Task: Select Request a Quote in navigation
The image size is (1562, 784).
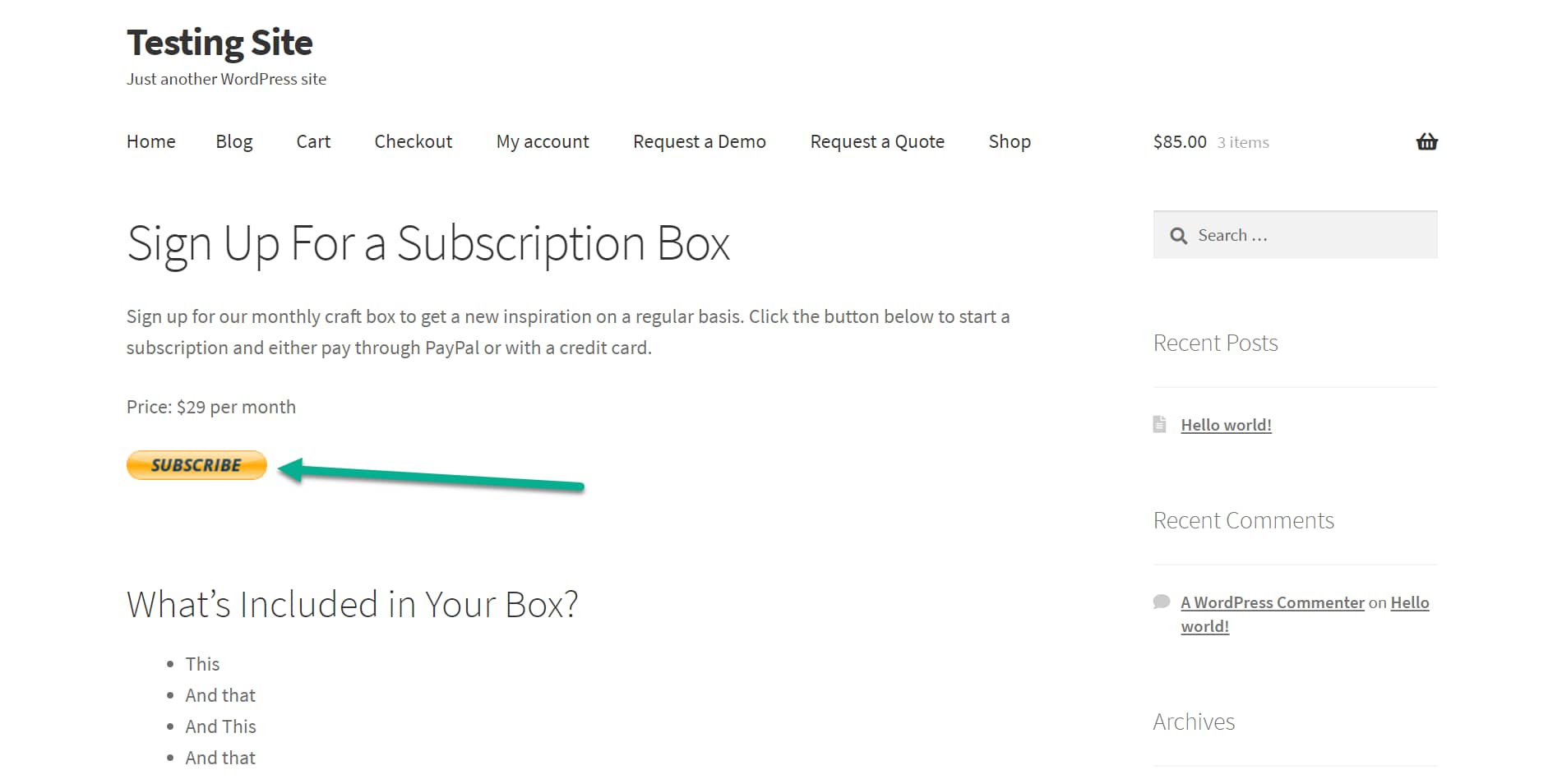Action: [876, 141]
